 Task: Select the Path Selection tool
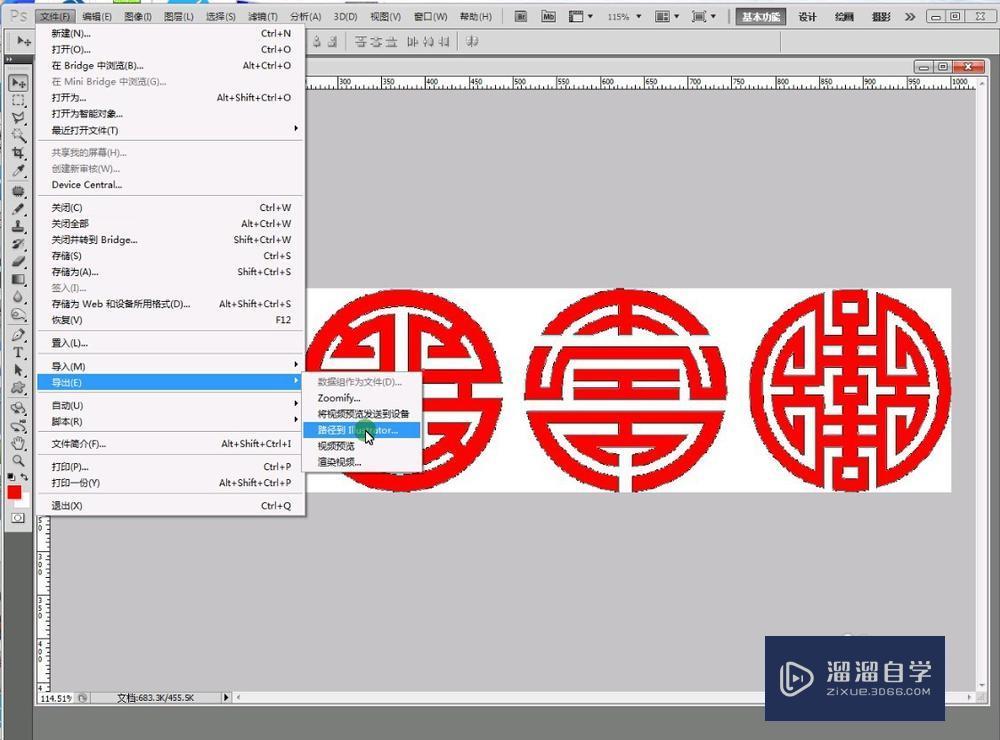[x=18, y=370]
